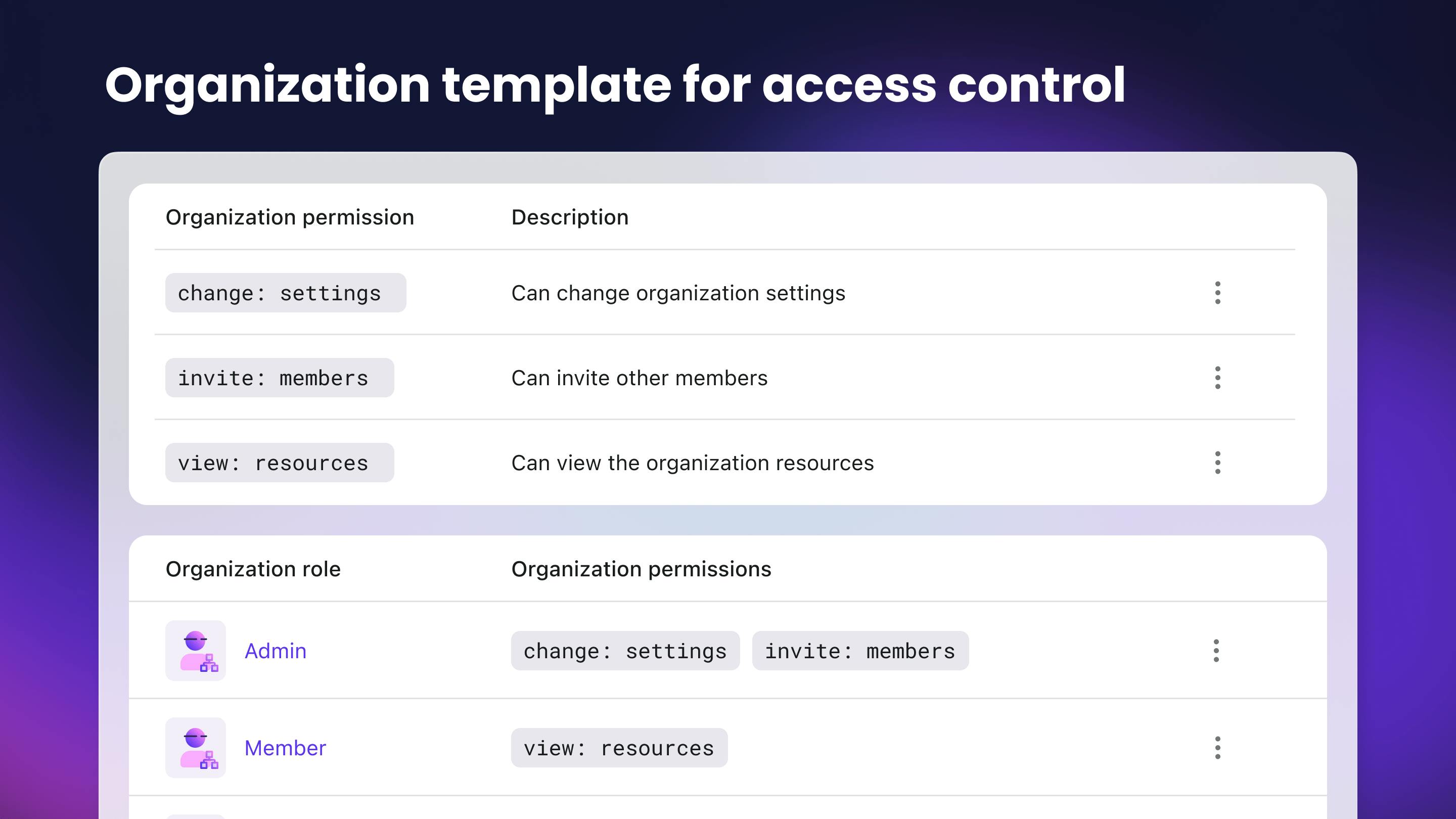This screenshot has width=1456, height=819.
Task: Open the three-dot menu for Admin role
Action: (x=1216, y=651)
